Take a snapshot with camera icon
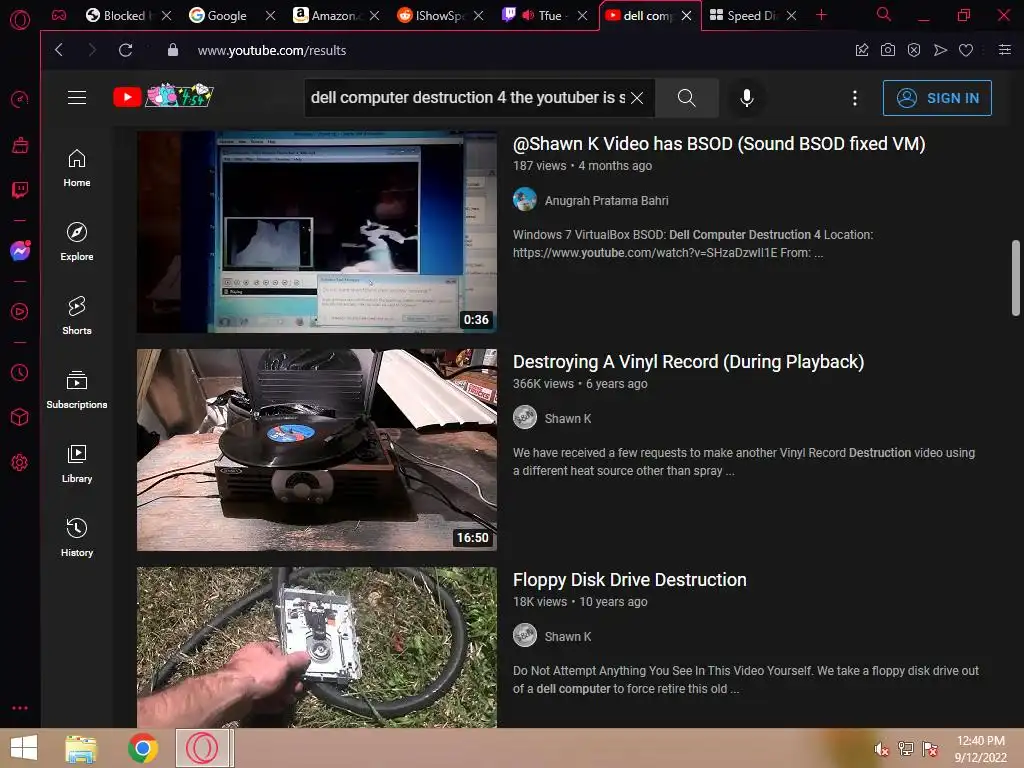Image resolution: width=1024 pixels, height=768 pixels. 888,50
